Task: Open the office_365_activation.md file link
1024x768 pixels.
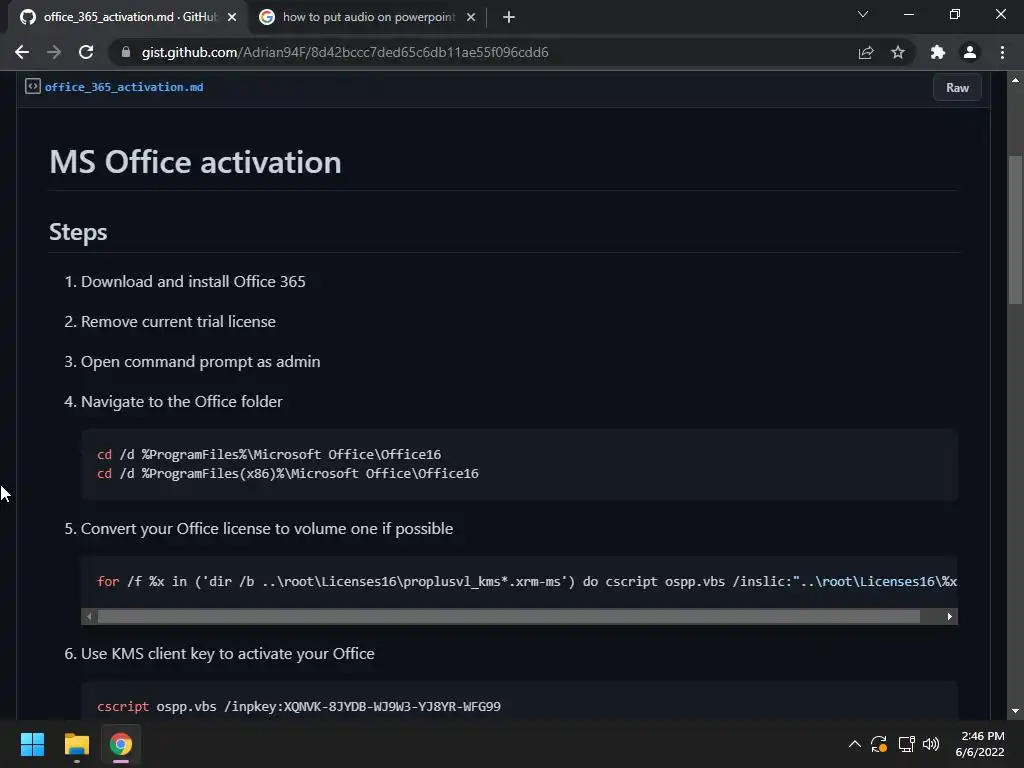Action: [124, 87]
